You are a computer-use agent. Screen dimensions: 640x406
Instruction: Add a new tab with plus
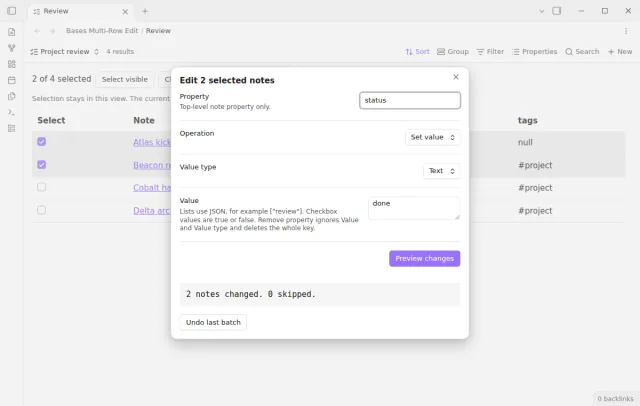(x=145, y=11)
